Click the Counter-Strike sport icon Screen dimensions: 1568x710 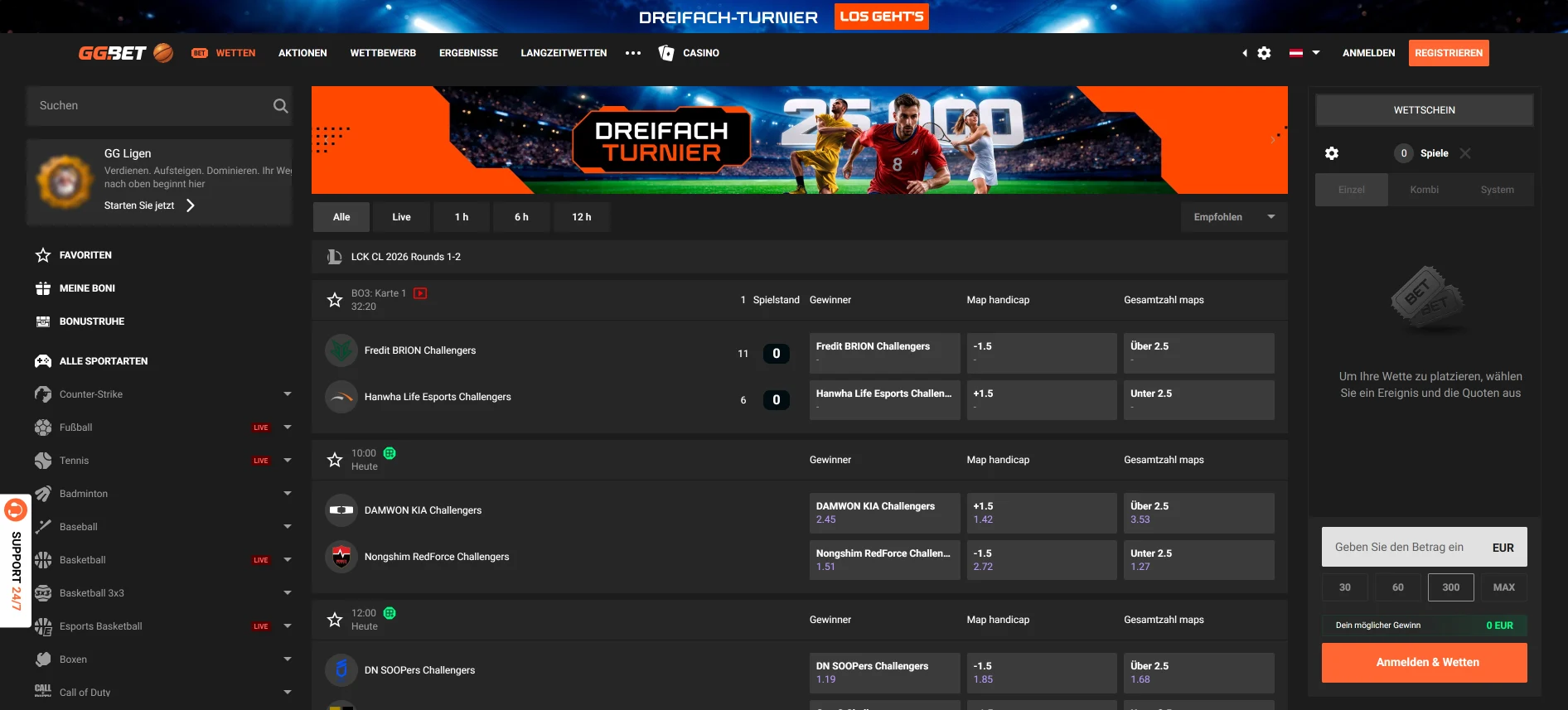click(43, 394)
